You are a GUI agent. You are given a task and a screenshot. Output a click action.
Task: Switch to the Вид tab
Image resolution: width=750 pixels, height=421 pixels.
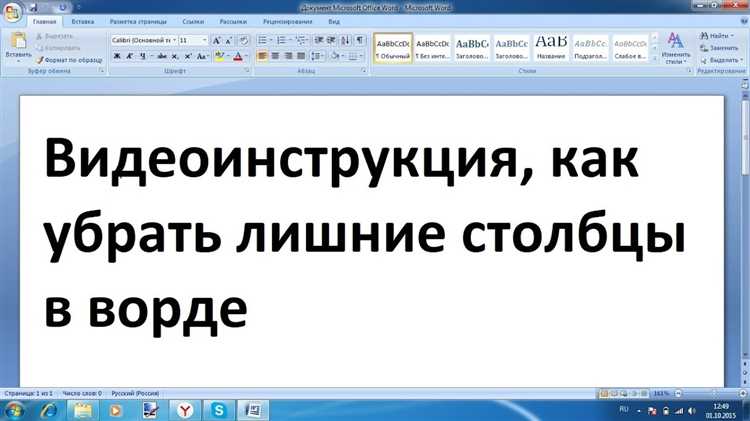pos(334,22)
